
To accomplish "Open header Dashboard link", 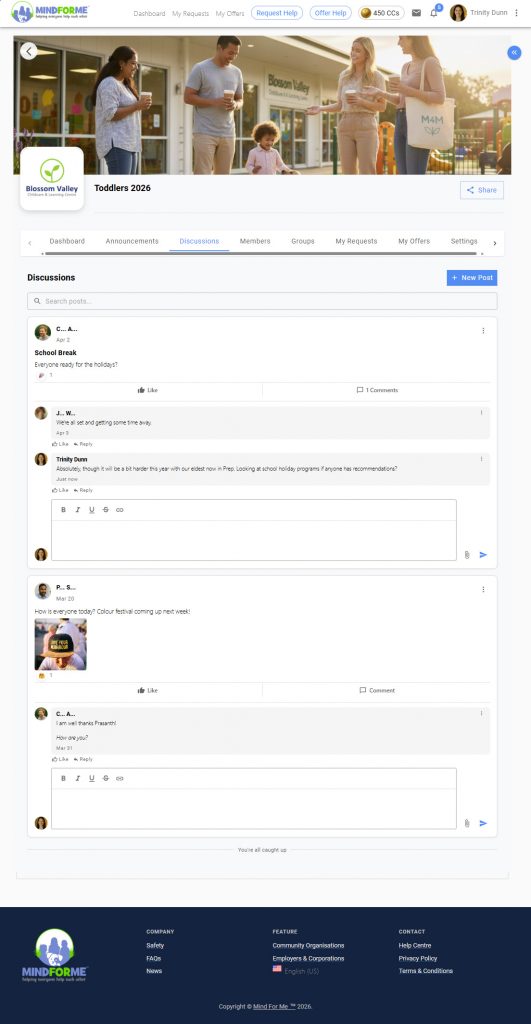I will tap(149, 13).
